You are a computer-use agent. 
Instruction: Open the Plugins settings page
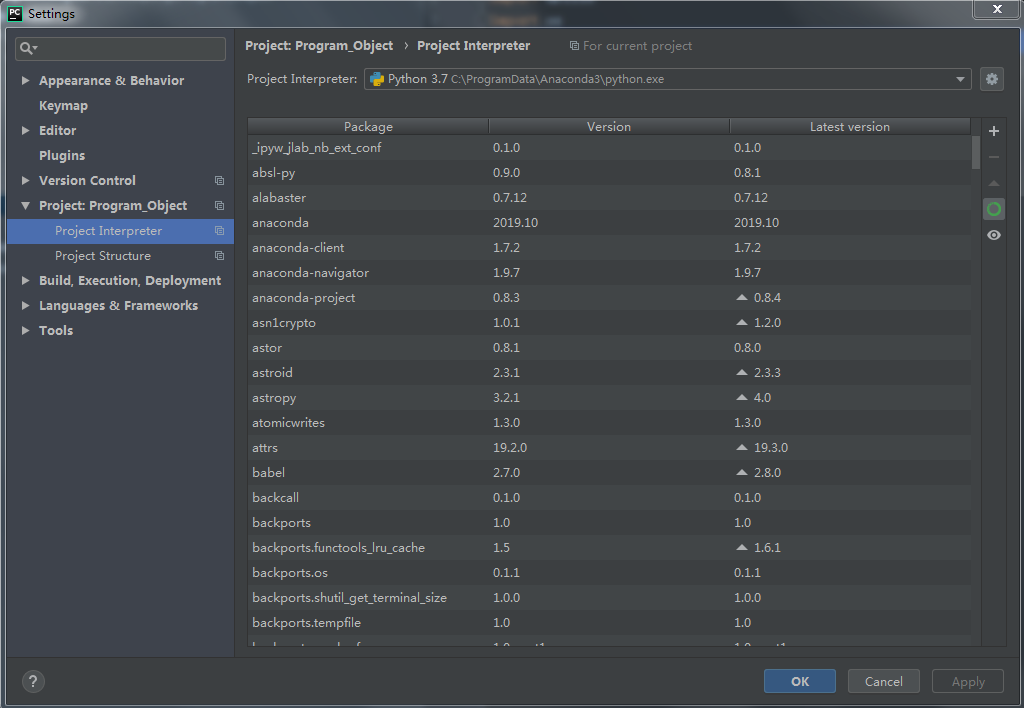62,155
